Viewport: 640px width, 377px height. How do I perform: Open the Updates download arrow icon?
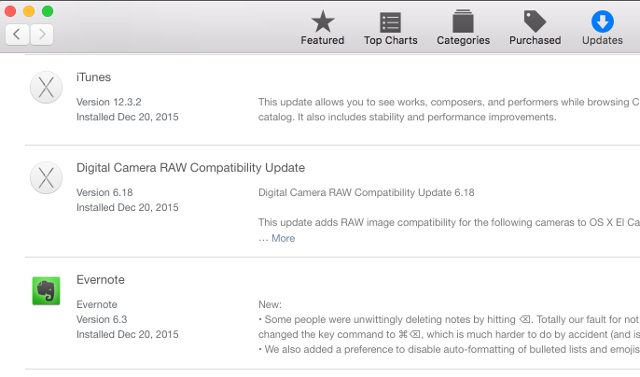(602, 21)
